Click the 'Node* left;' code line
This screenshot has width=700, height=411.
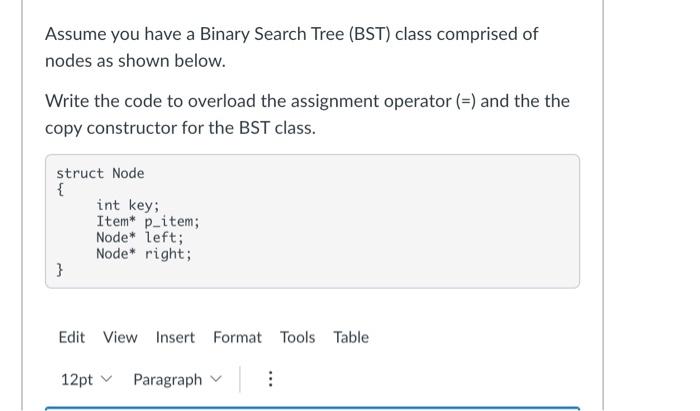point(140,237)
